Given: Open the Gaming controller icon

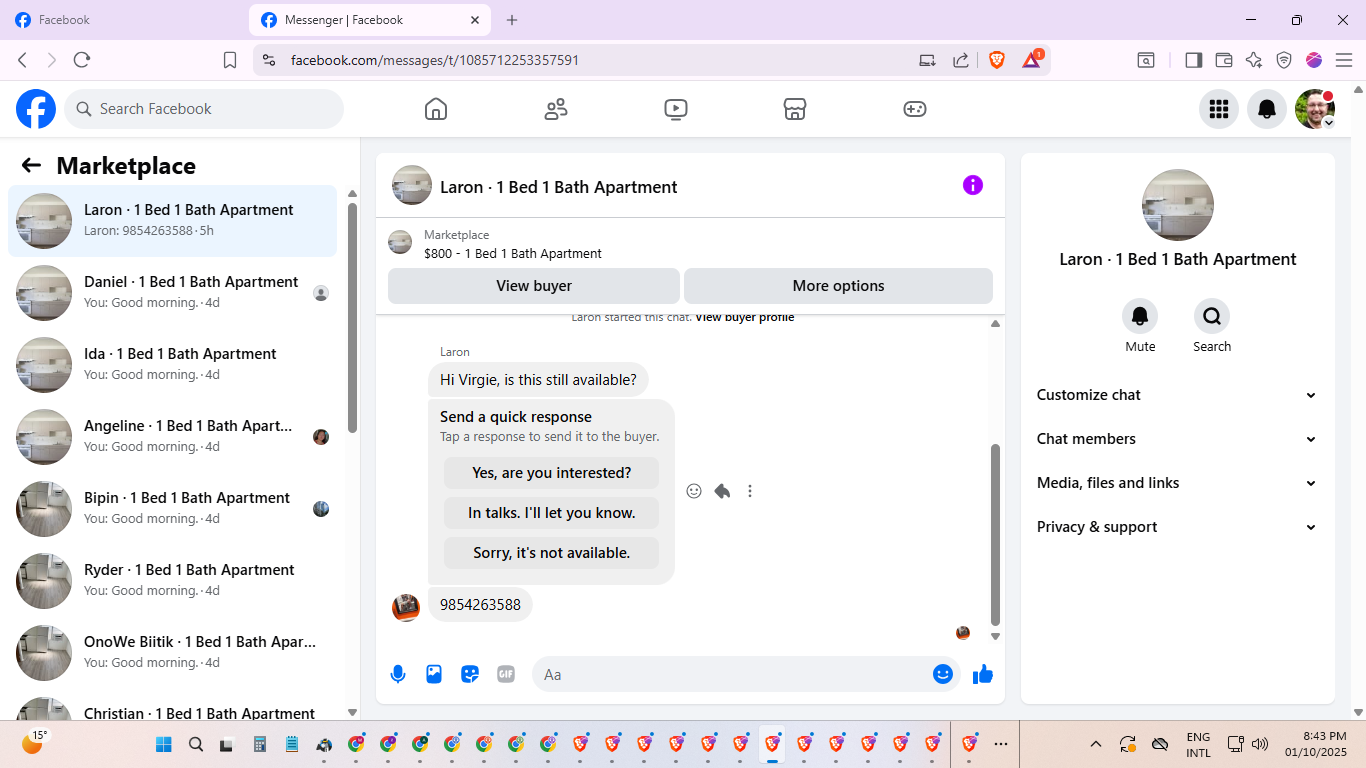Looking at the screenshot, I should pyautogui.click(x=915, y=109).
